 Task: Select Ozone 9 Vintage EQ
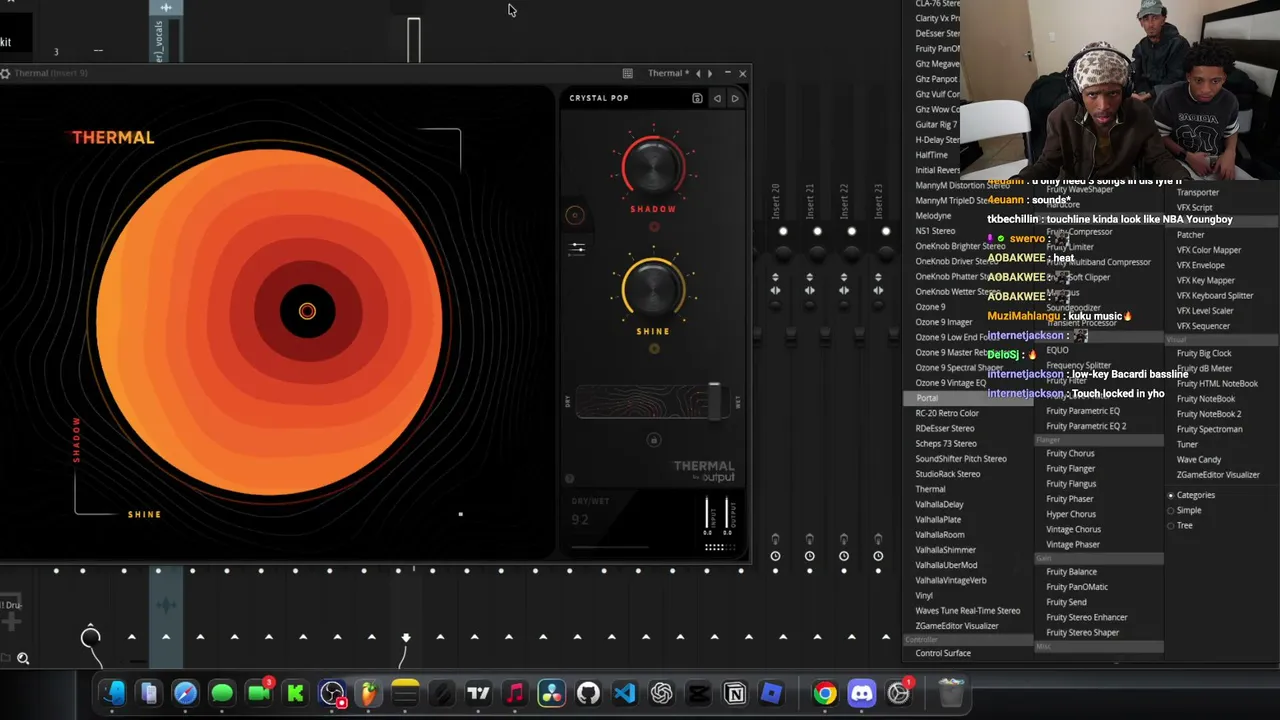point(951,383)
